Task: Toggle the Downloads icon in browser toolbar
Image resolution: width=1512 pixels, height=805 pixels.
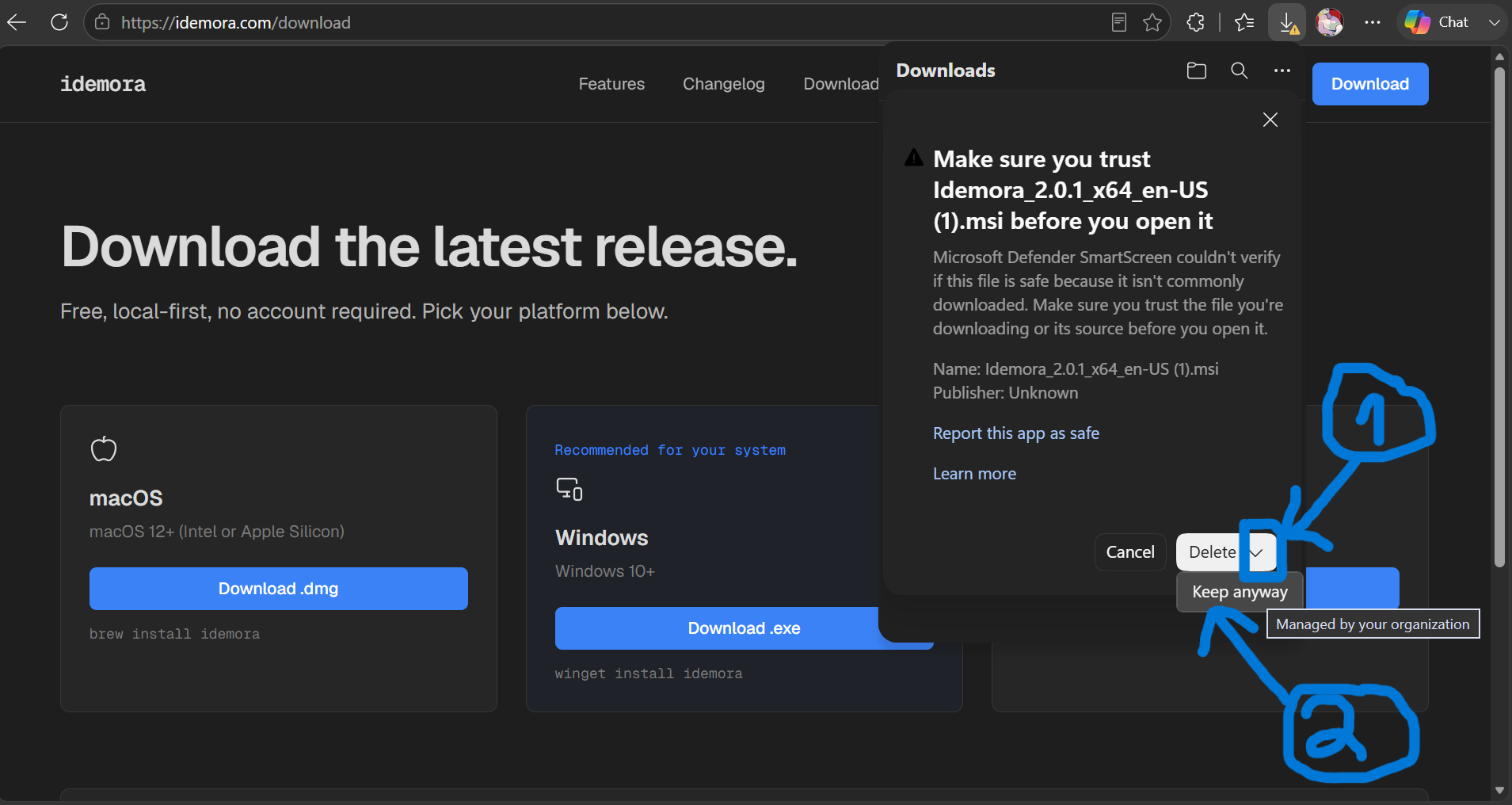Action: click(1287, 22)
